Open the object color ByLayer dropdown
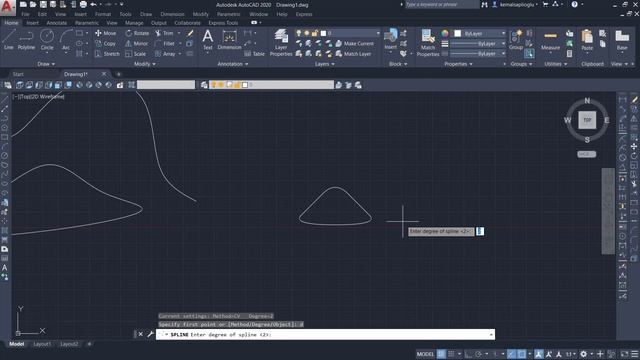Image resolution: width=640 pixels, height=360 pixels. click(504, 33)
